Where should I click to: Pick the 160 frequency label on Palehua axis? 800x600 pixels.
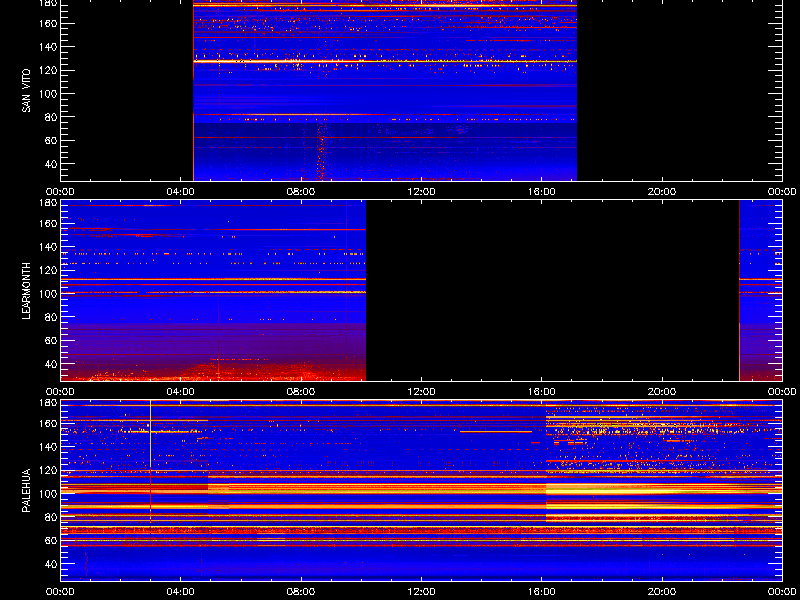click(x=49, y=423)
